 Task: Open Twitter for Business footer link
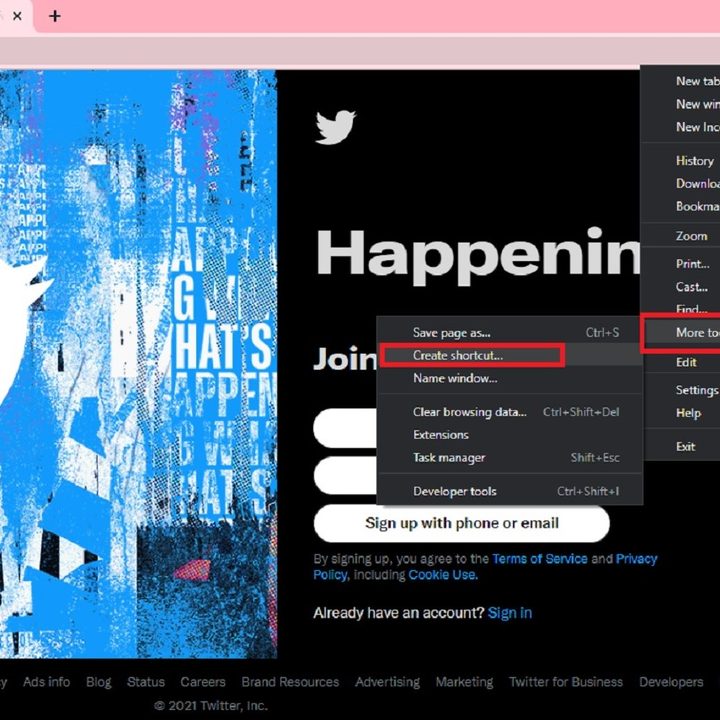566,682
